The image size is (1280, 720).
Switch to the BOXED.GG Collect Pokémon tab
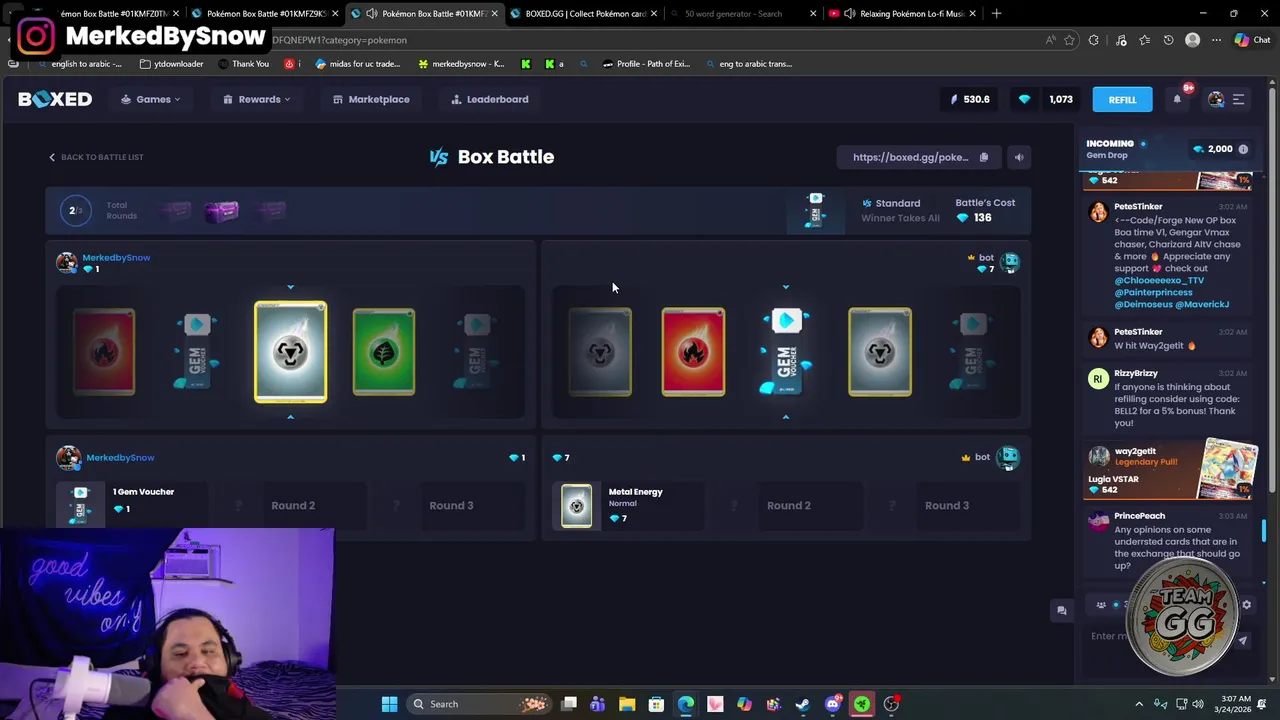click(x=585, y=14)
